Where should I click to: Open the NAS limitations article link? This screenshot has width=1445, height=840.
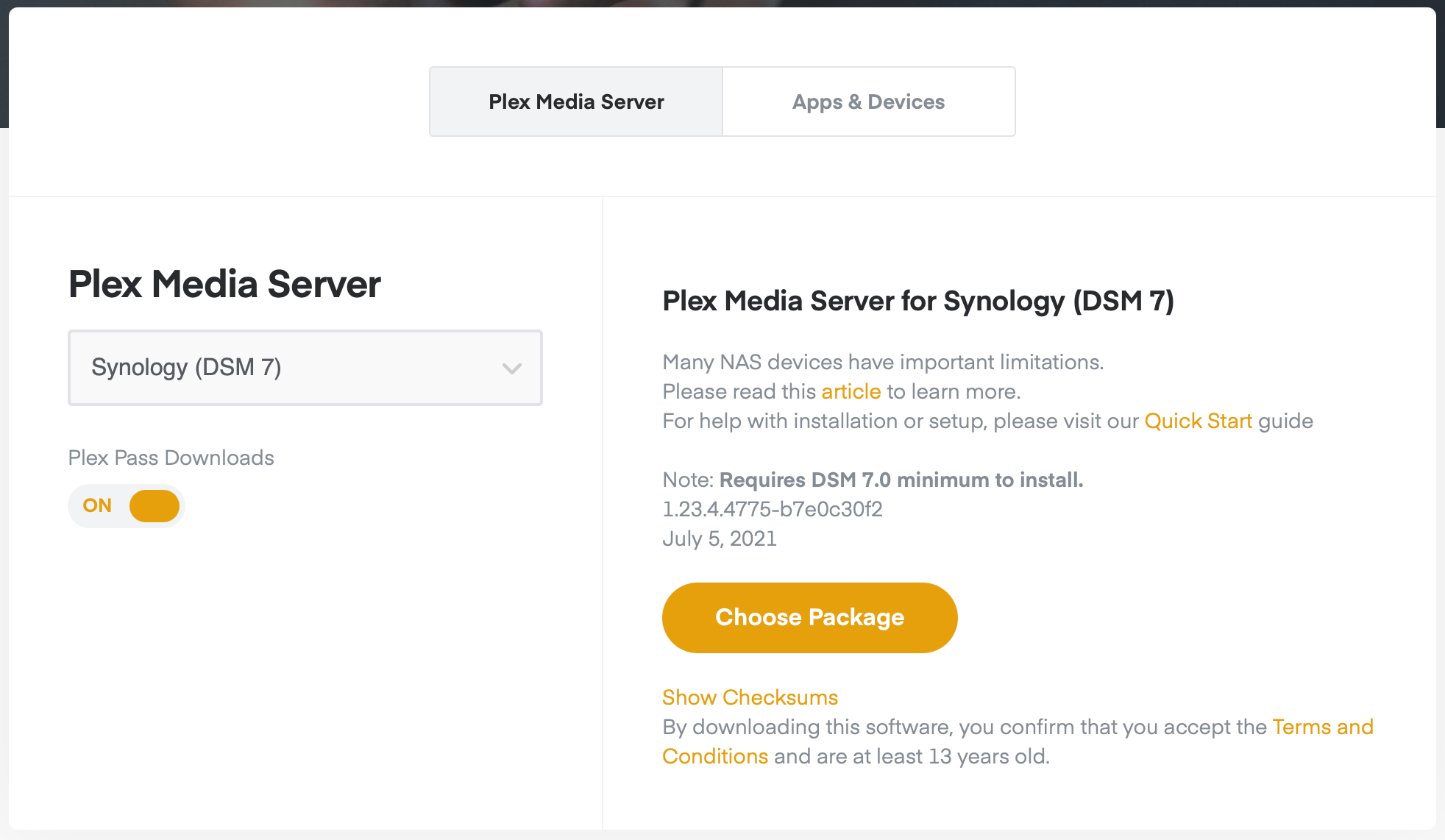pos(851,391)
